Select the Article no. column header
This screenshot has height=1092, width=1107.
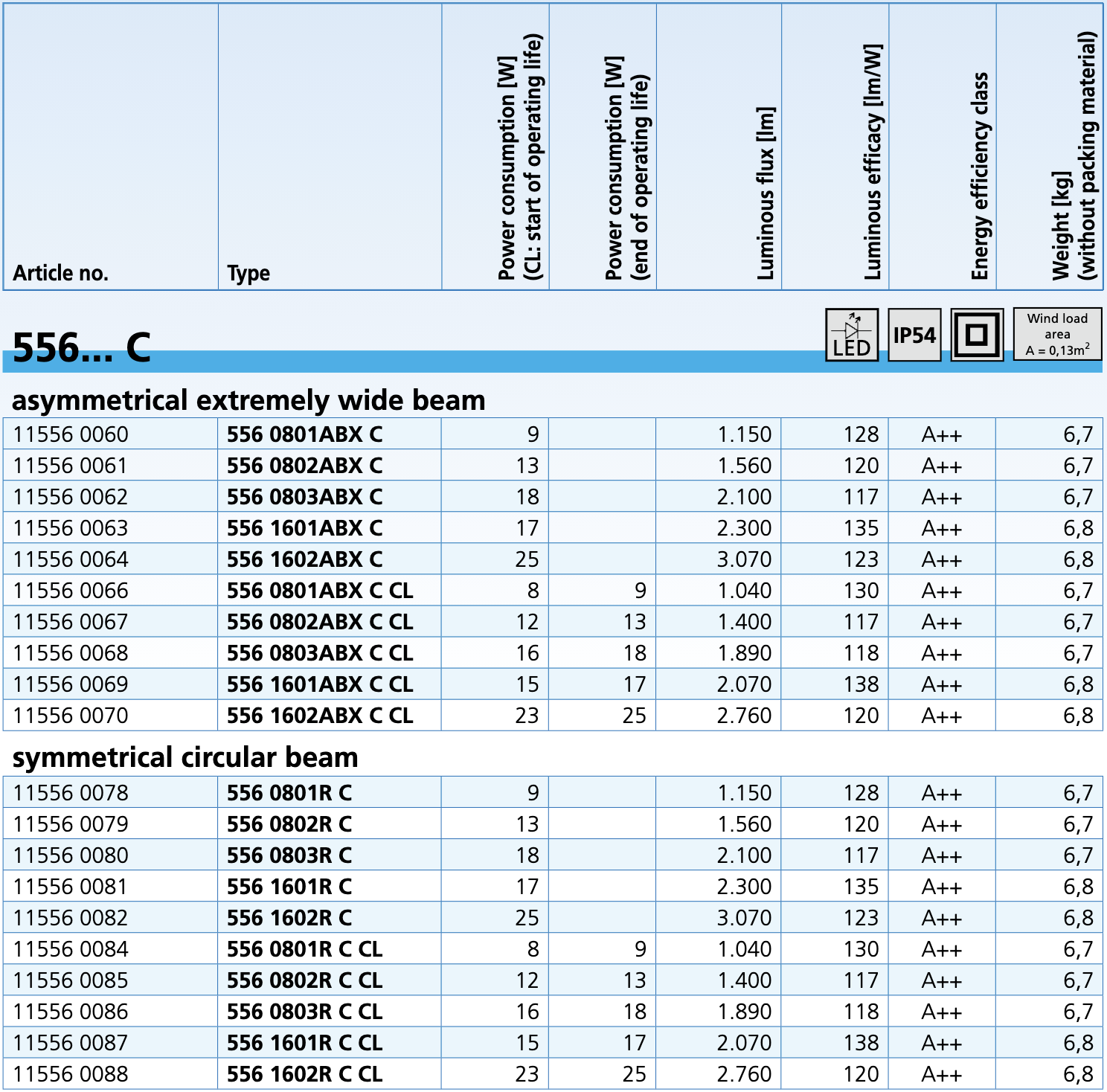(61, 273)
